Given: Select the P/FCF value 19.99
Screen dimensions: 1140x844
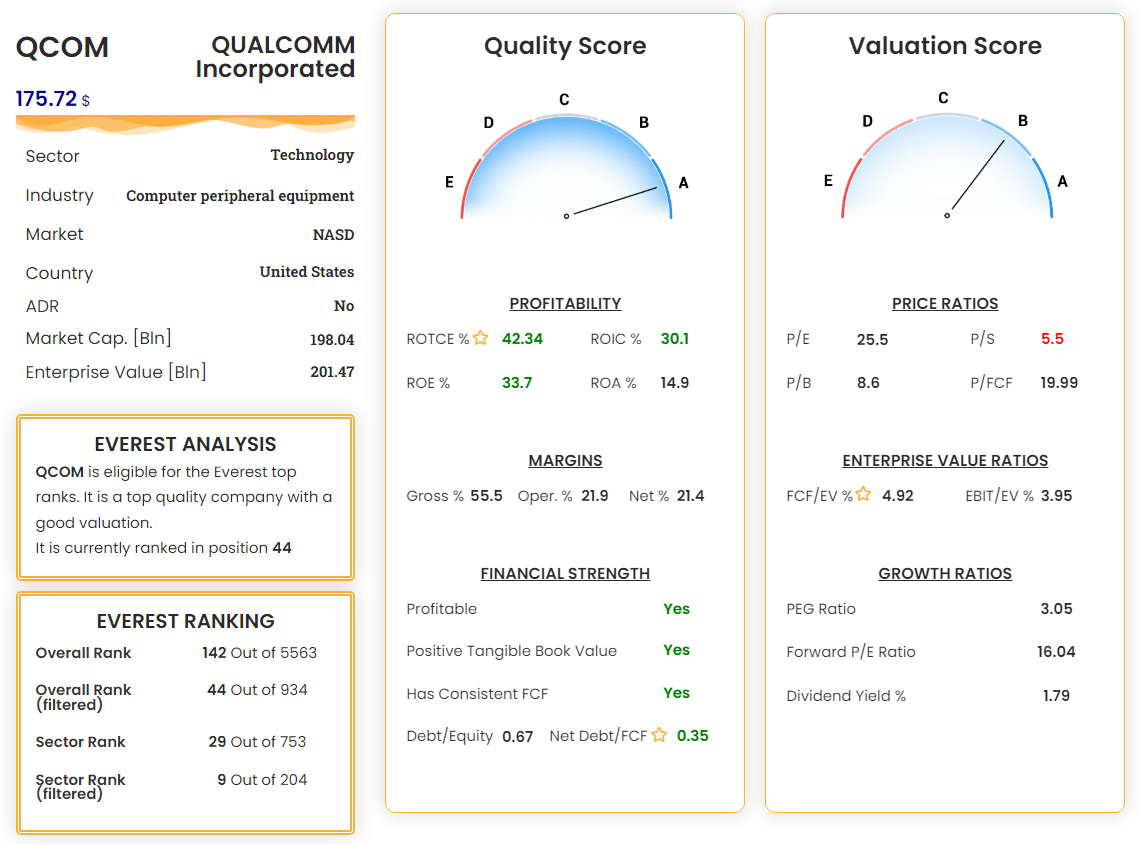Looking at the screenshot, I should 1059,382.
